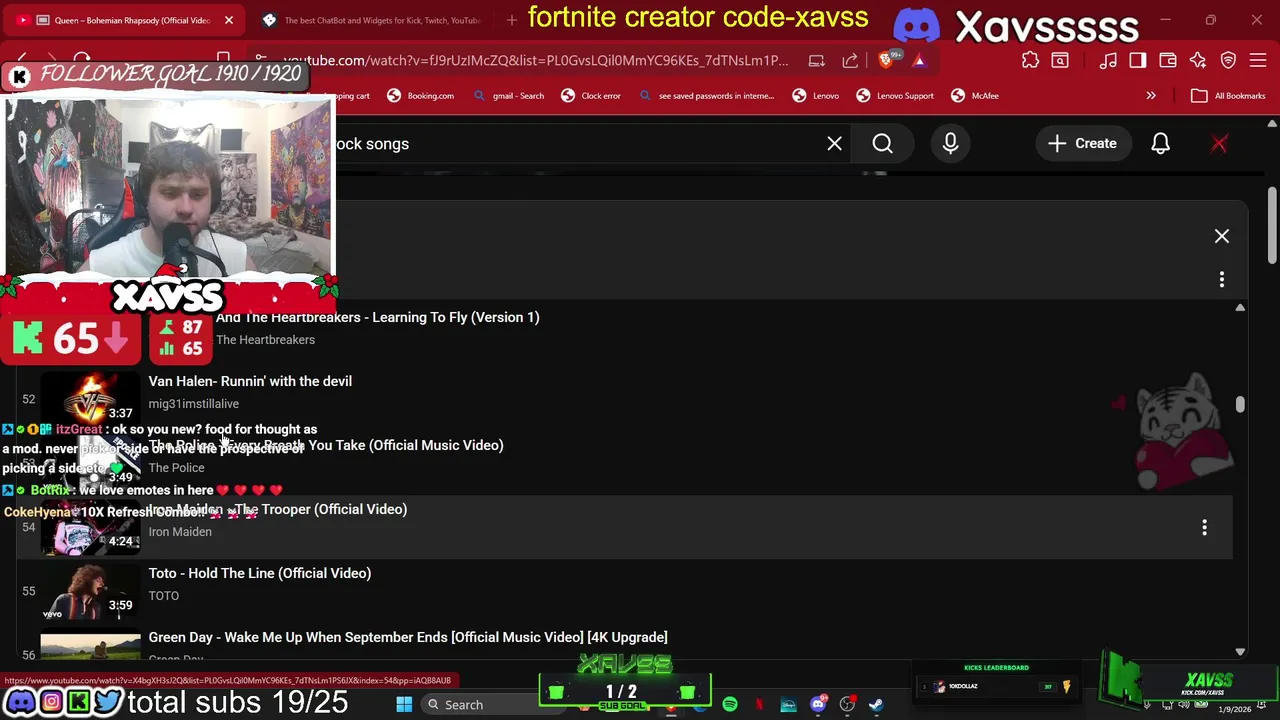Viewport: 1280px width, 720px height.
Task: Switch to ChatBot and Widgets tab
Action: pos(372,20)
